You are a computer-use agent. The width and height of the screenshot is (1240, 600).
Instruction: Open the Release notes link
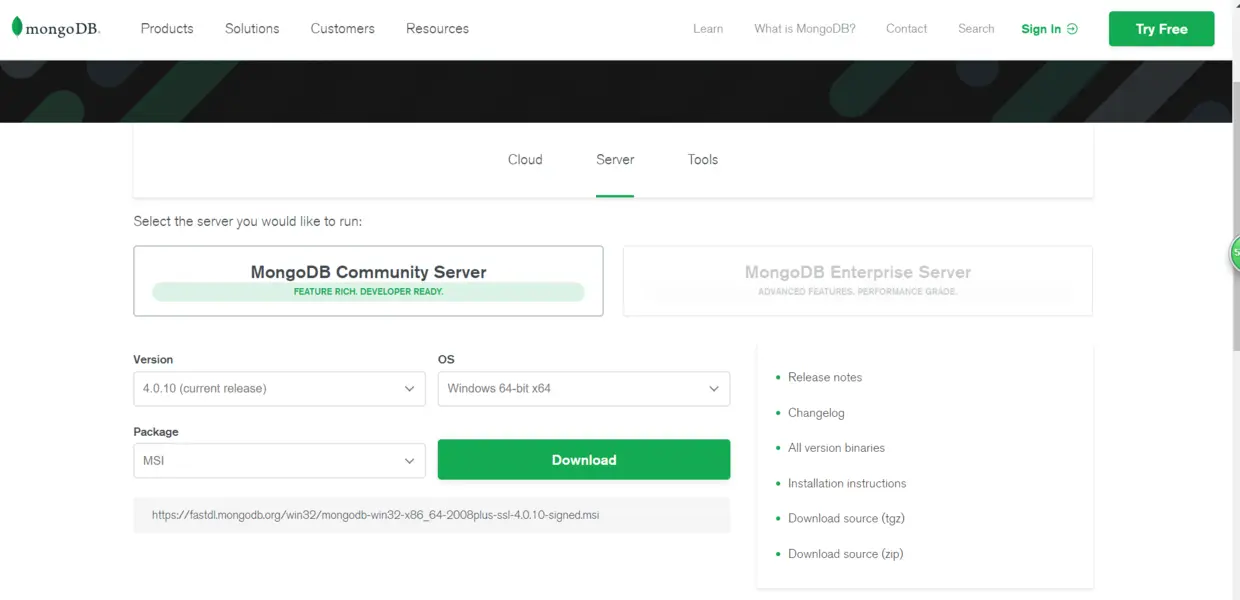click(825, 377)
